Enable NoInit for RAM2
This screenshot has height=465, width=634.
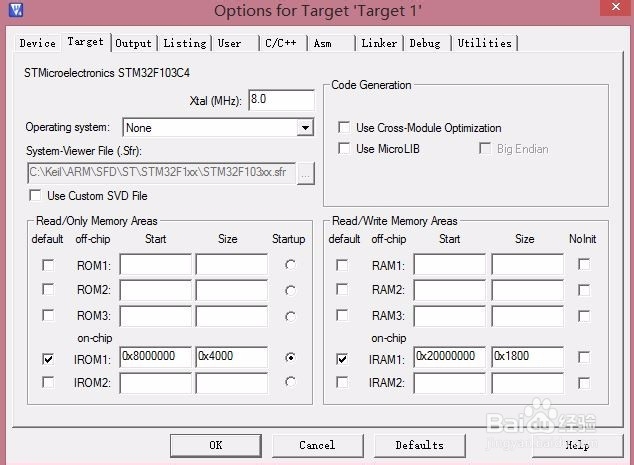[x=584, y=290]
